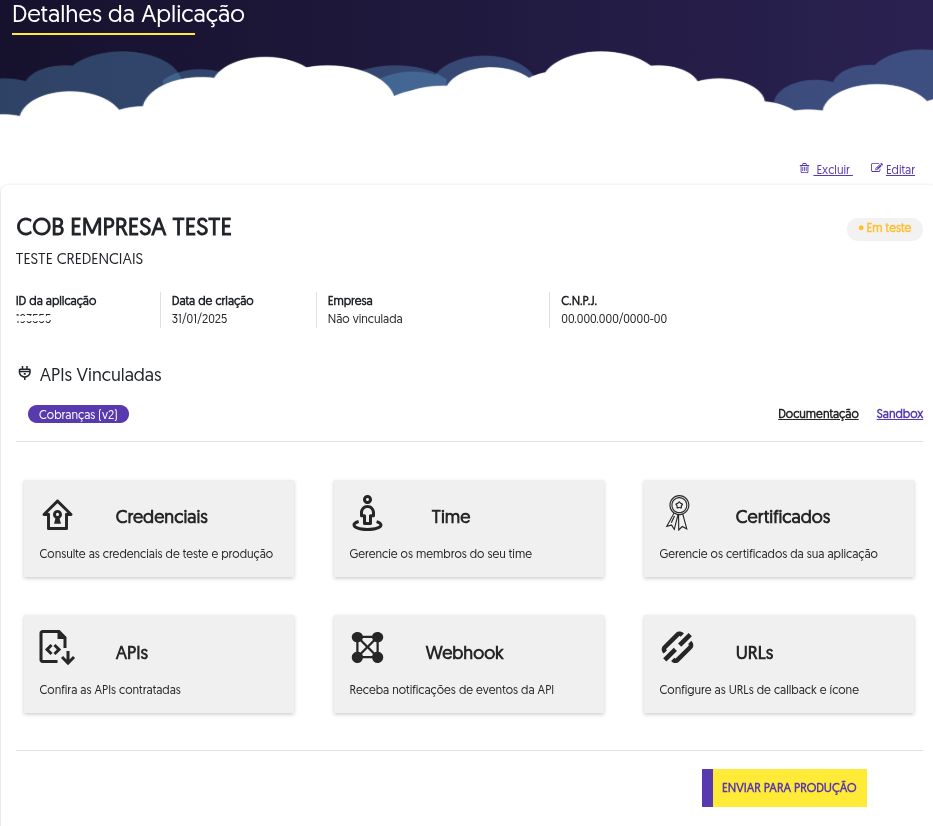
Task: Click the ENVIAR PARA PRODUÇÃO button
Action: (784, 788)
